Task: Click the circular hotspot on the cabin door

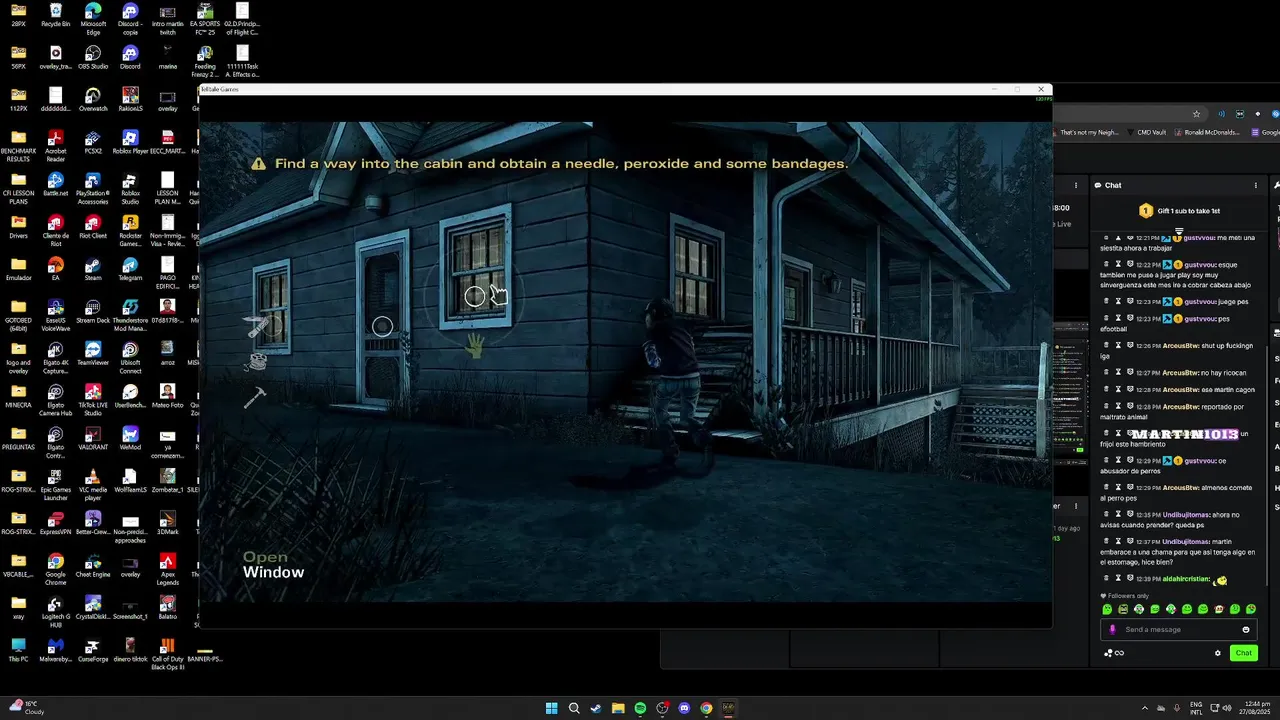Action: [382, 326]
